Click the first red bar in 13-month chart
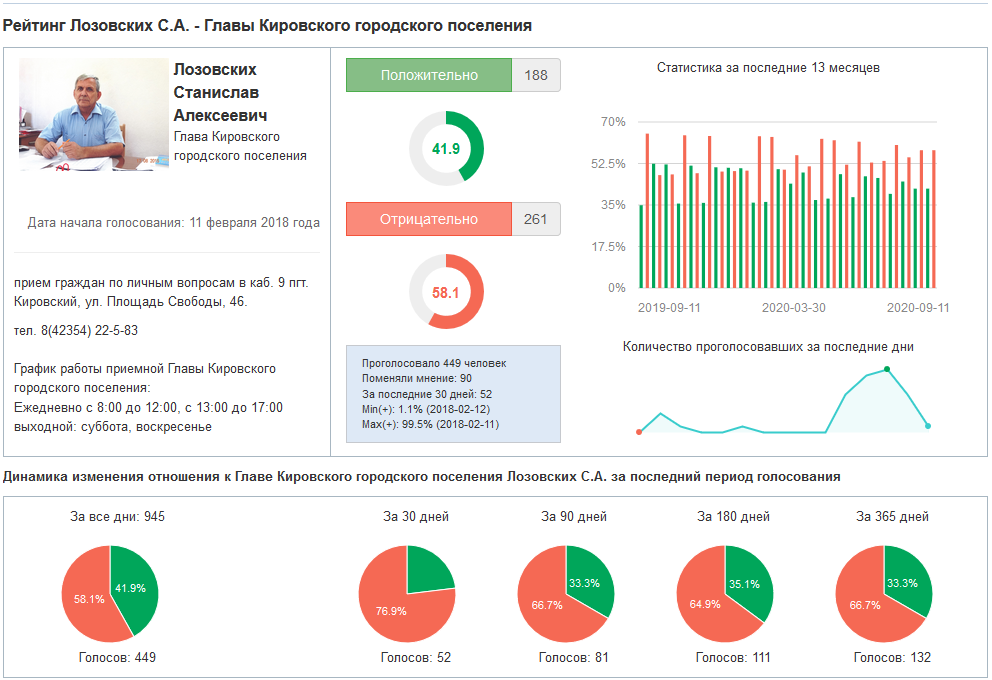This screenshot has height=680, width=992. (x=647, y=211)
